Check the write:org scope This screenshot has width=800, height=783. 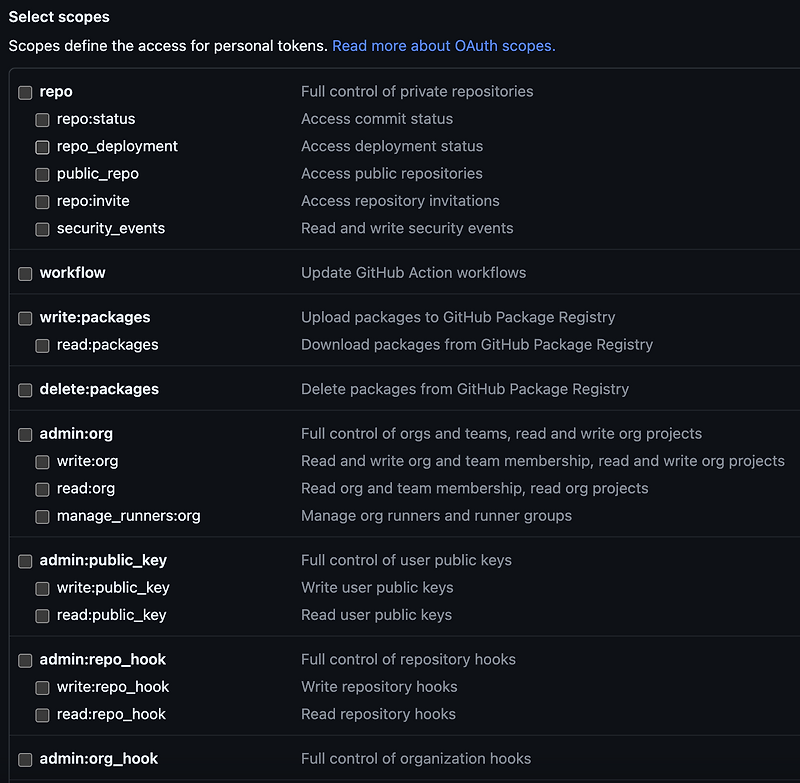(x=42, y=462)
